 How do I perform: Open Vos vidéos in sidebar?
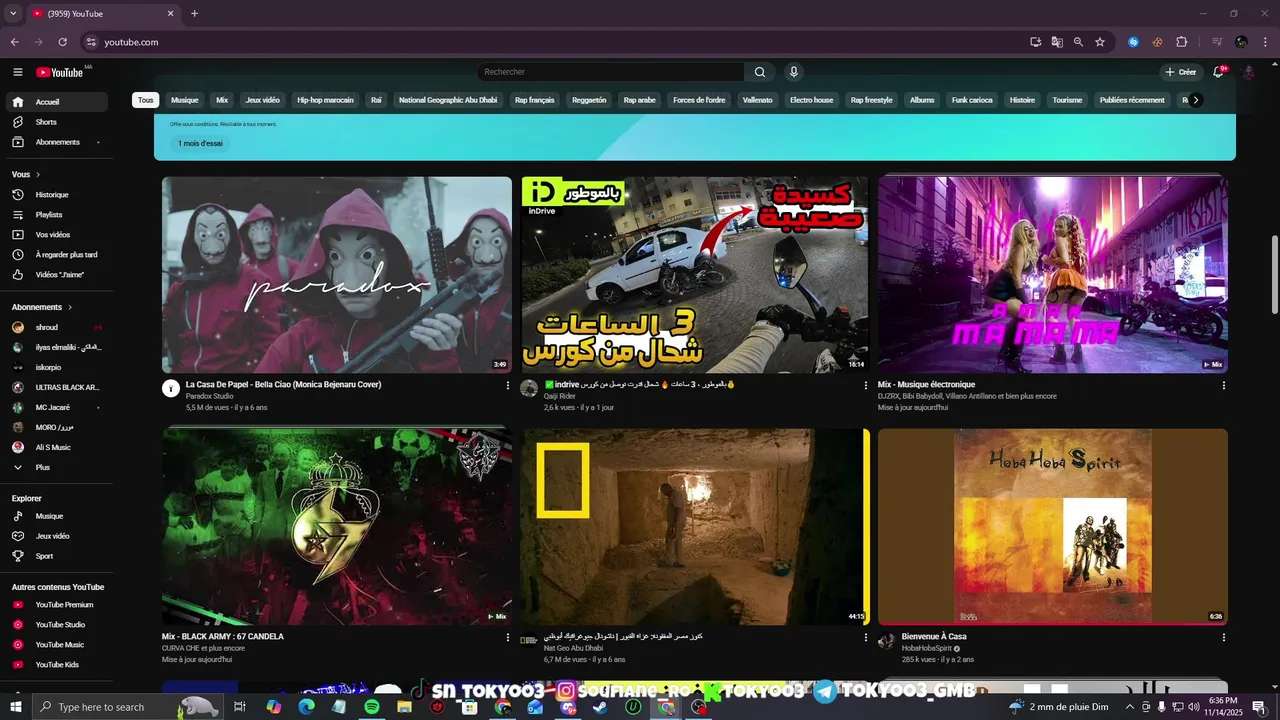pos(58,235)
